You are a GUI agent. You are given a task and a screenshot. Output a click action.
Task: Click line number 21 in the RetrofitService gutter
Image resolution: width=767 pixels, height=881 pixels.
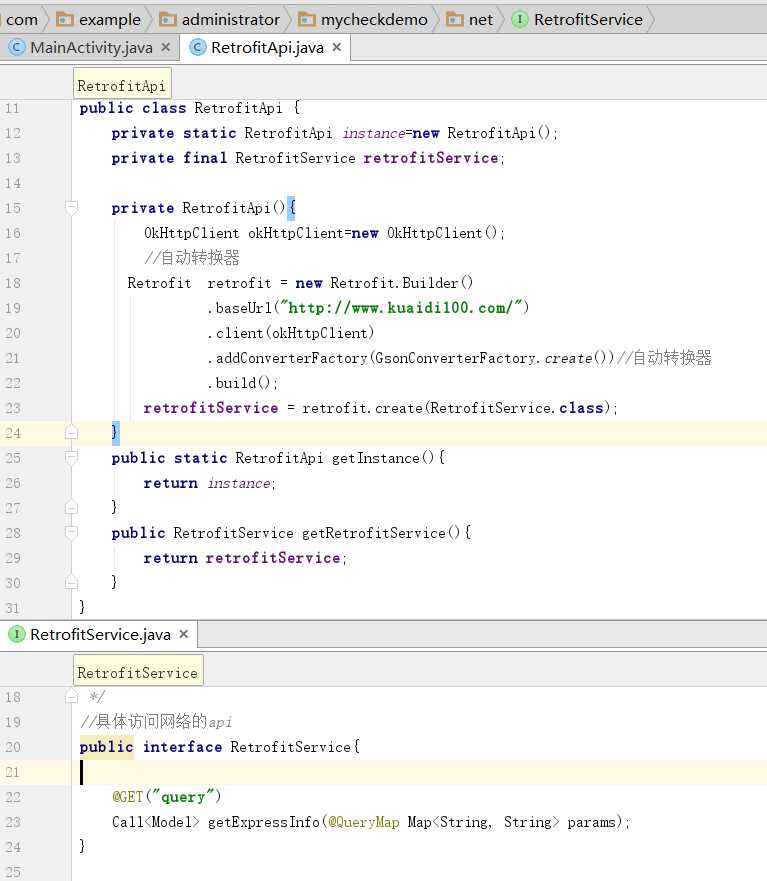click(12, 772)
